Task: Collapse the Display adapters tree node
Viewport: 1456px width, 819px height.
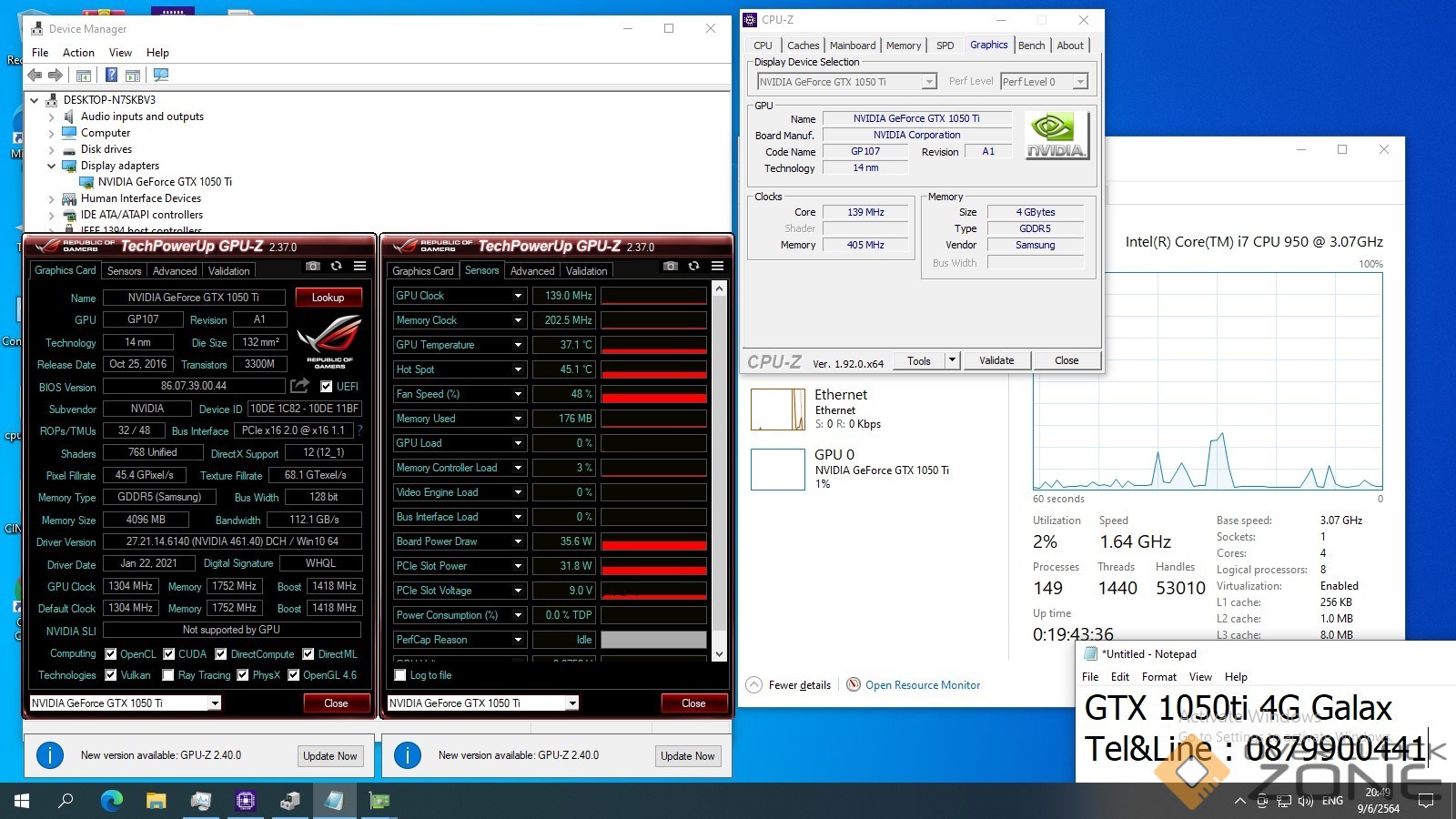Action: click(x=52, y=166)
